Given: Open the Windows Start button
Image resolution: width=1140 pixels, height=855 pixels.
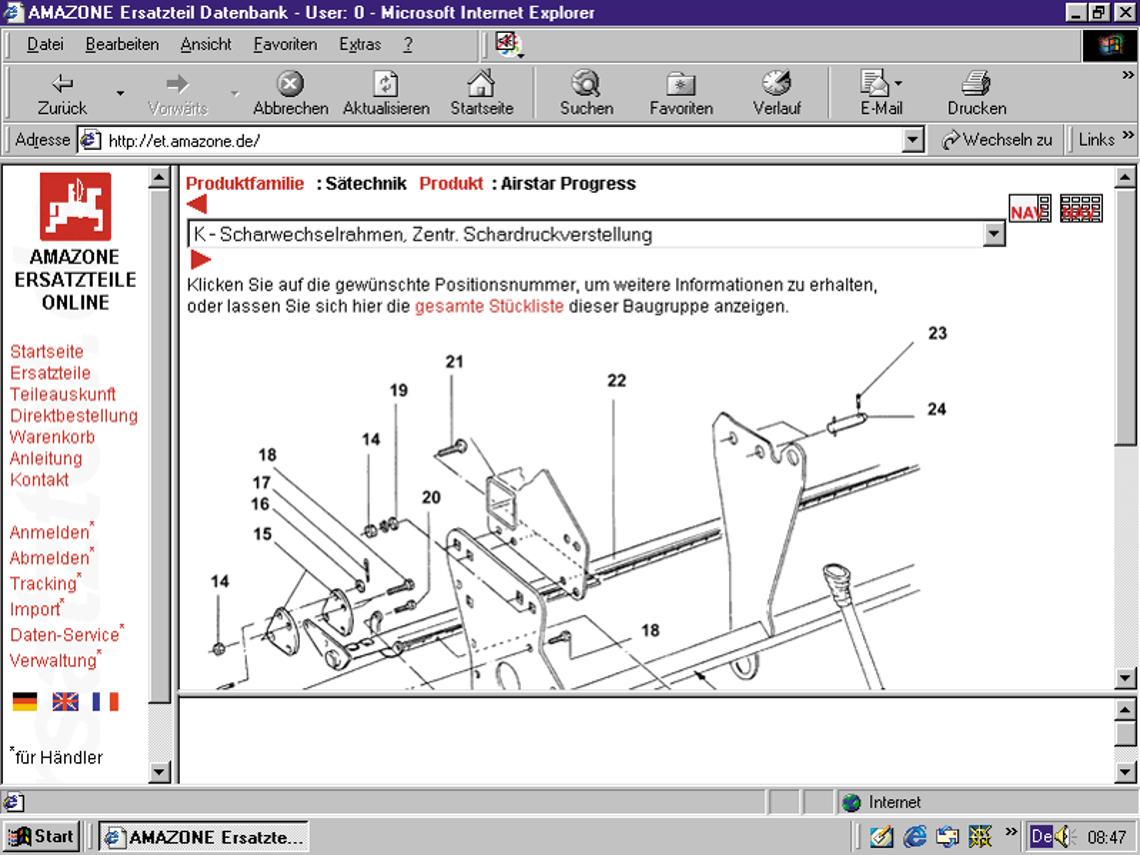Looking at the screenshot, I should pos(41,837).
